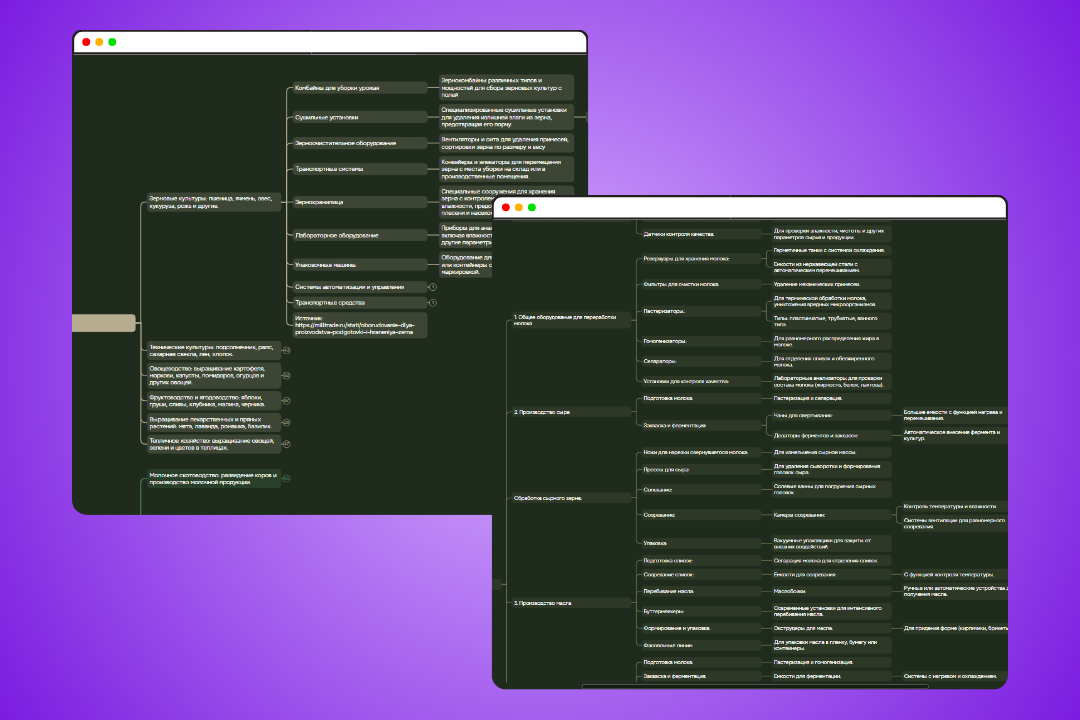Select the Резервуары для хранения молока node
The width and height of the screenshot is (1080, 720).
coord(700,259)
